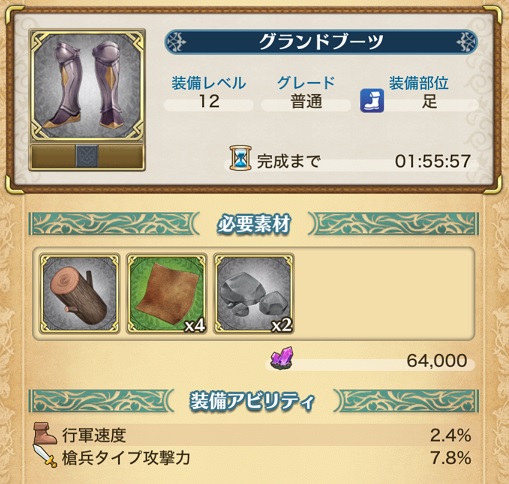The width and height of the screenshot is (509, 484).
Task: Tap the blue boot slot icon
Action: click(x=372, y=100)
